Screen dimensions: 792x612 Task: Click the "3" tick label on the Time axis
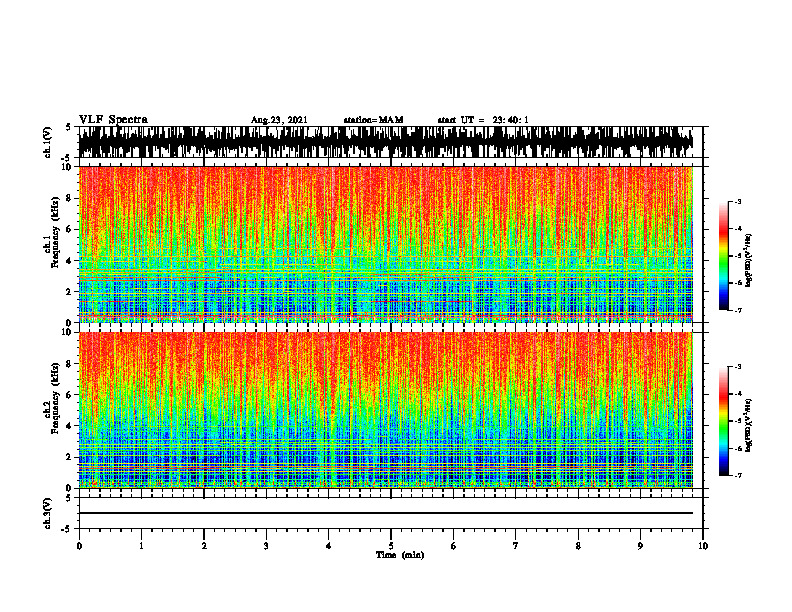[x=266, y=546]
